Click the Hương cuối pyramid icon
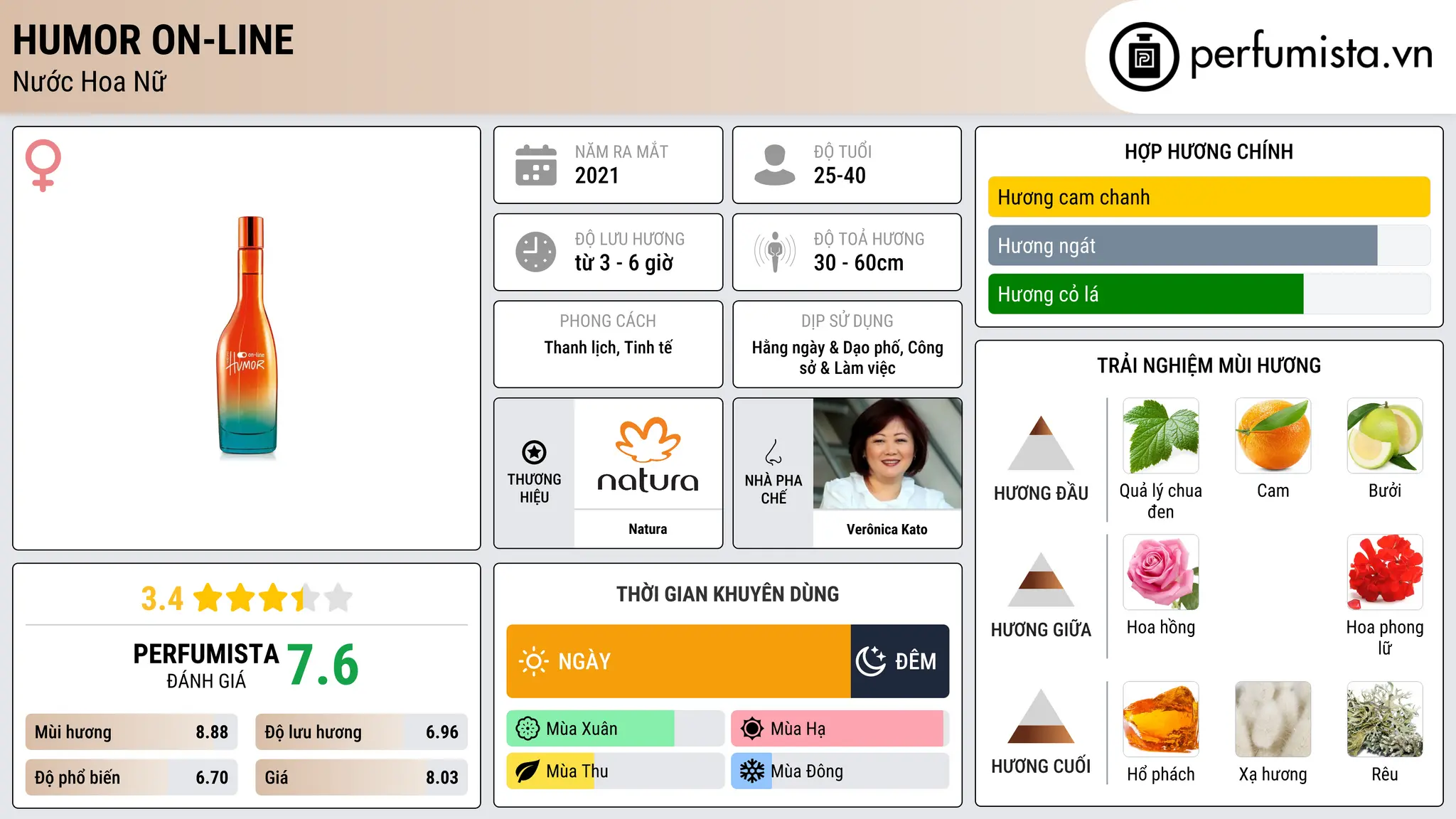 point(1041,716)
